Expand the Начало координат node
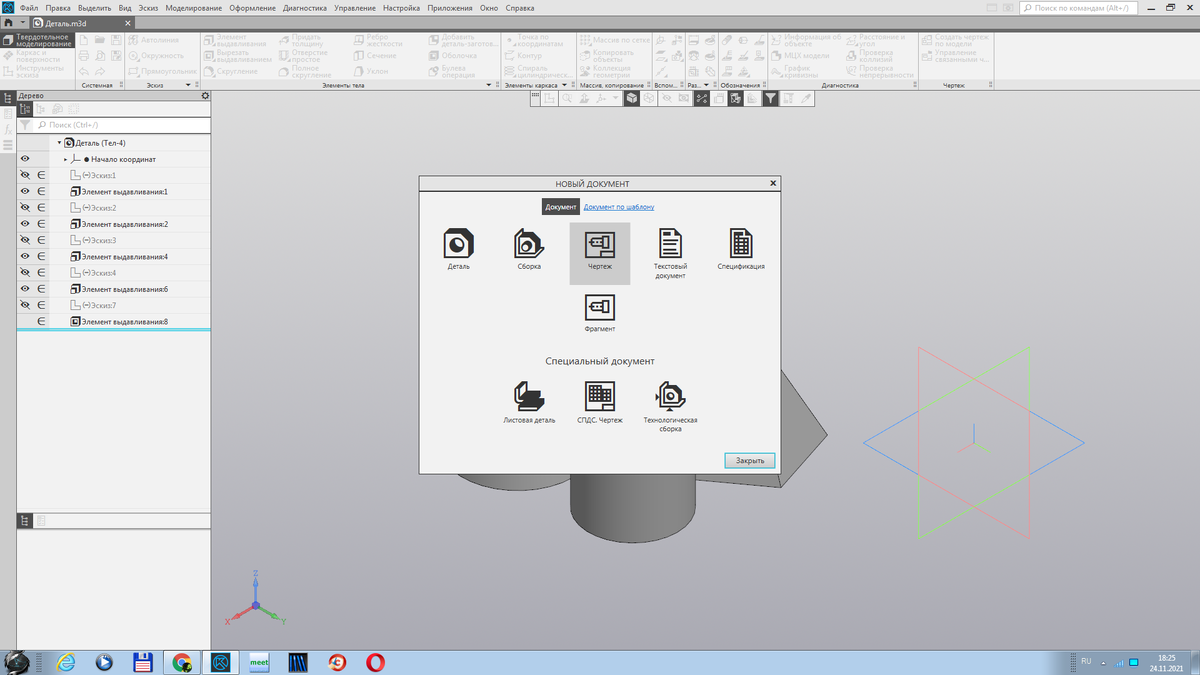1200x675 pixels. (x=65, y=159)
